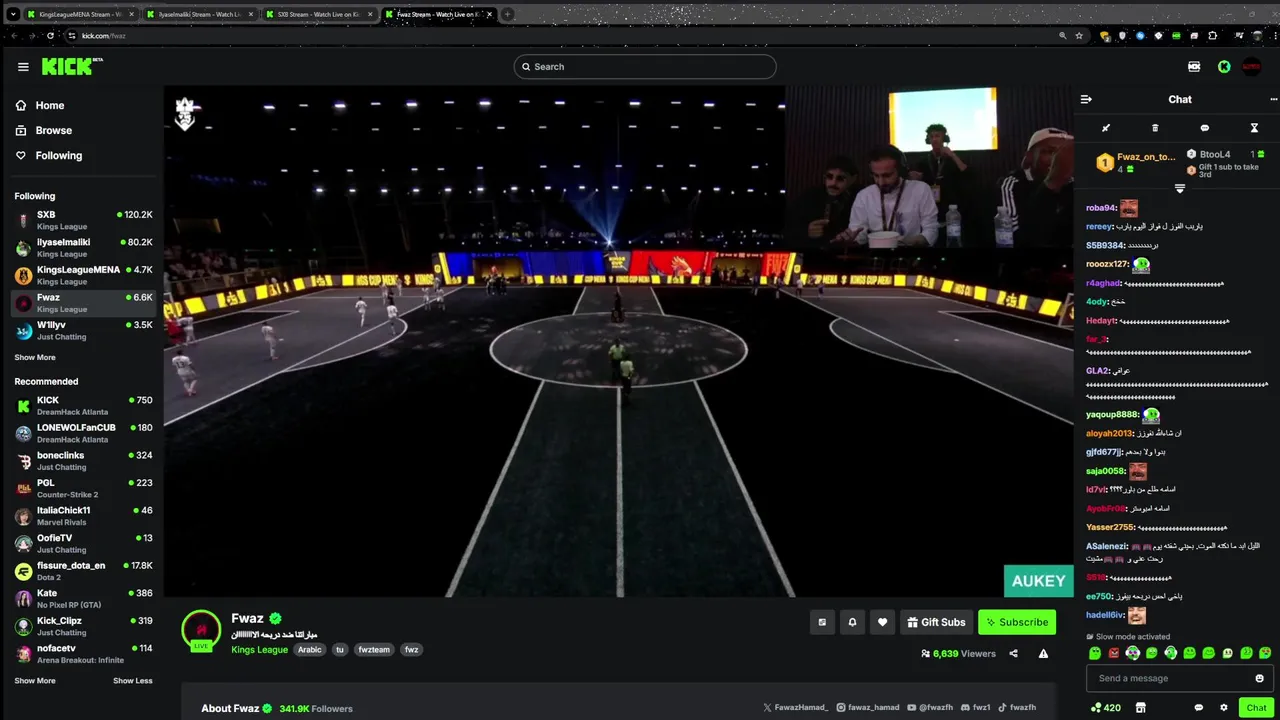Click the browser bookmark star icon
Screen dimensions: 1280x720
pos(1079,35)
